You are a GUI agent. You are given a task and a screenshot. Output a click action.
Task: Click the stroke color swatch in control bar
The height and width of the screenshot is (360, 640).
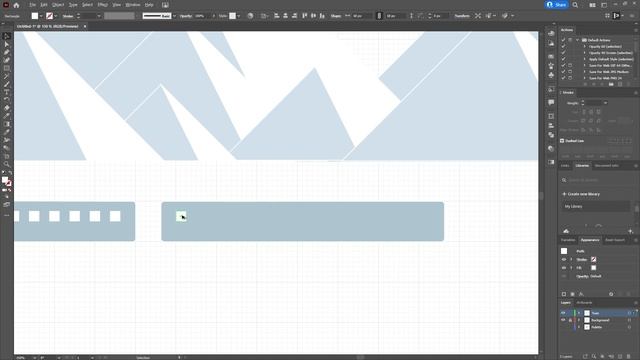[49, 16]
